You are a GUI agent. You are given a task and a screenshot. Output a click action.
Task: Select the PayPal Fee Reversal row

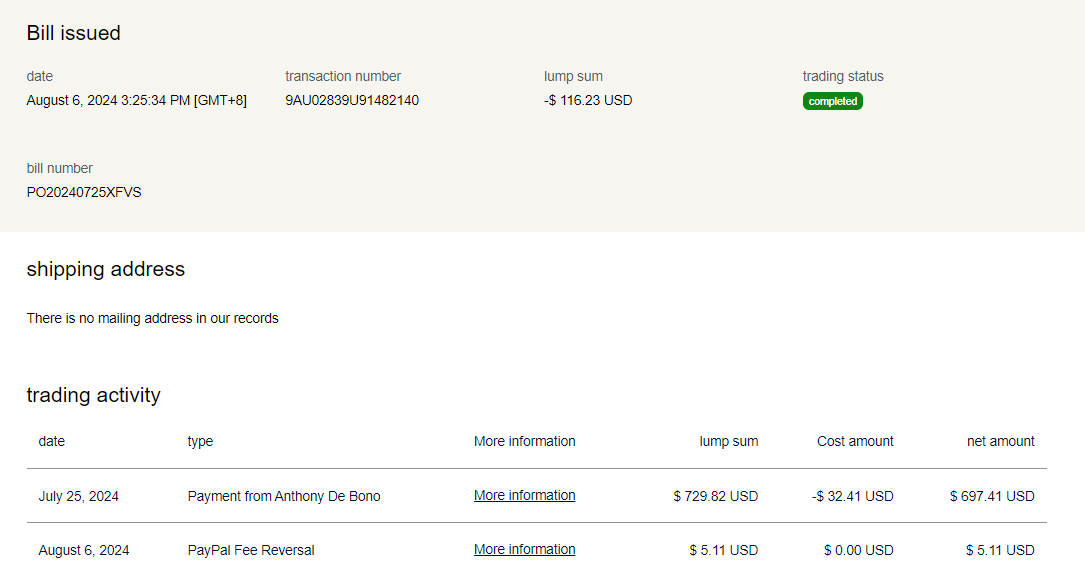[x=251, y=550]
